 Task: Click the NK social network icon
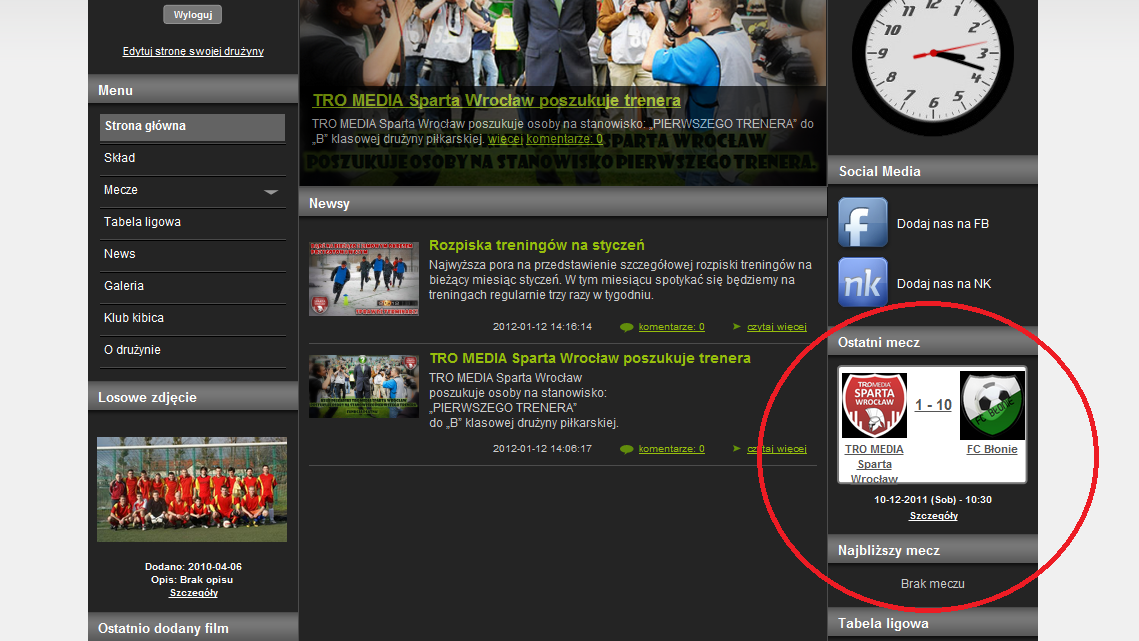click(x=863, y=282)
